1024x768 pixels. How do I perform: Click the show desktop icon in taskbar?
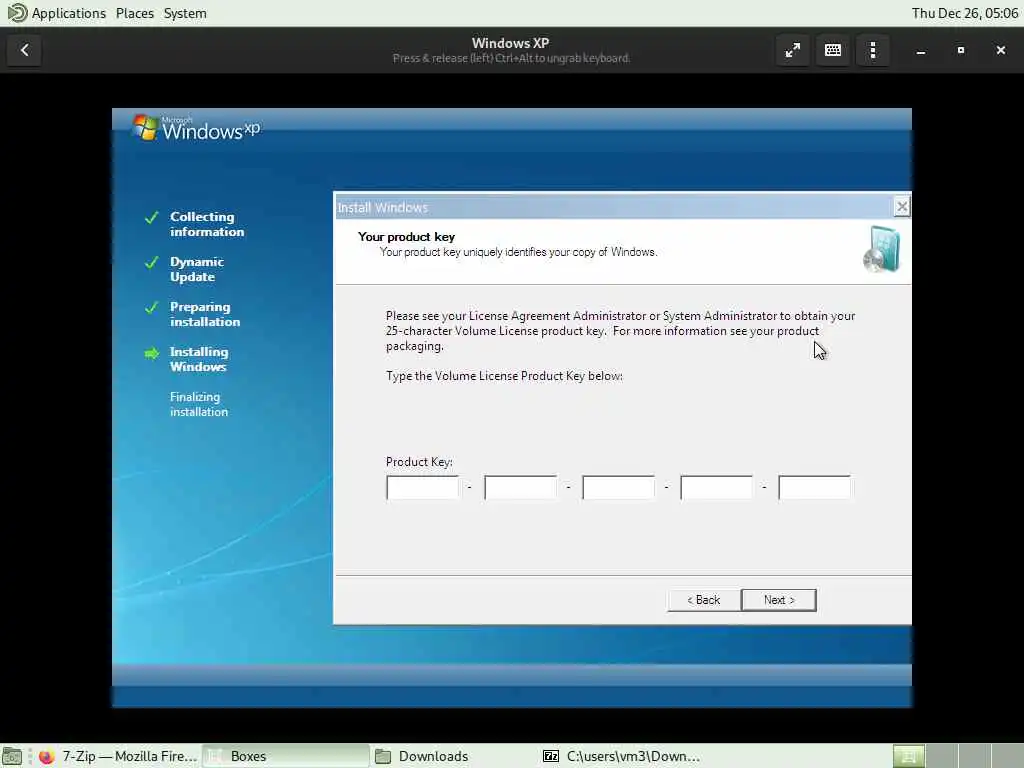[12, 756]
